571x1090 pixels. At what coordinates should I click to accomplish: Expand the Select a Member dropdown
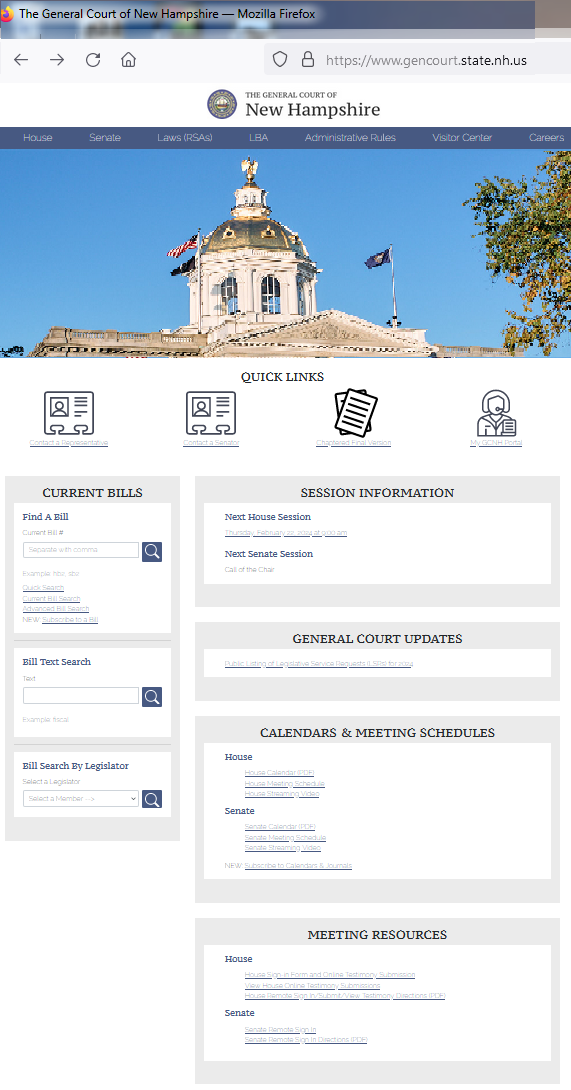pos(81,799)
